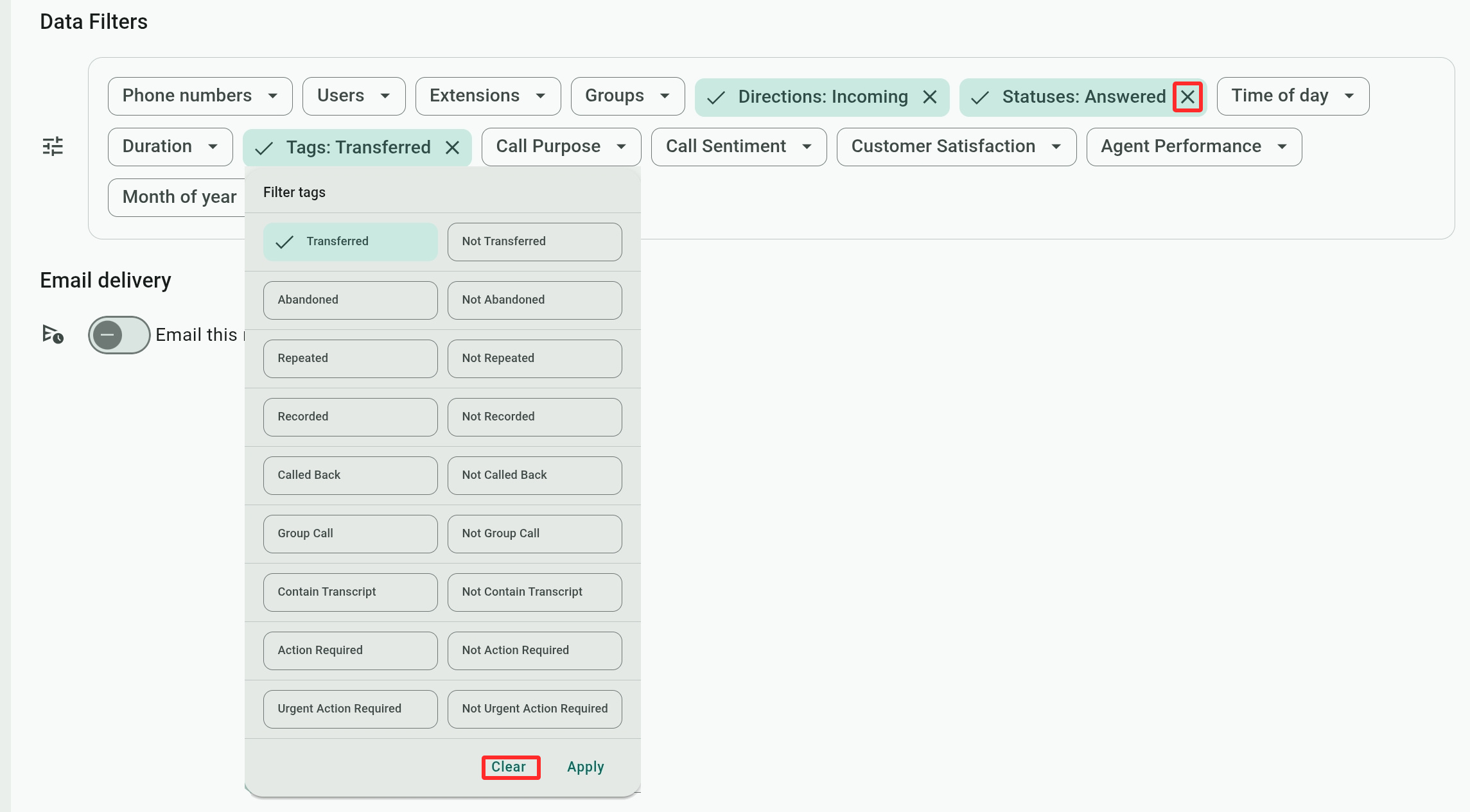Remove the Tags: Transferred filter with X
Image resolution: width=1470 pixels, height=812 pixels.
[x=452, y=148]
